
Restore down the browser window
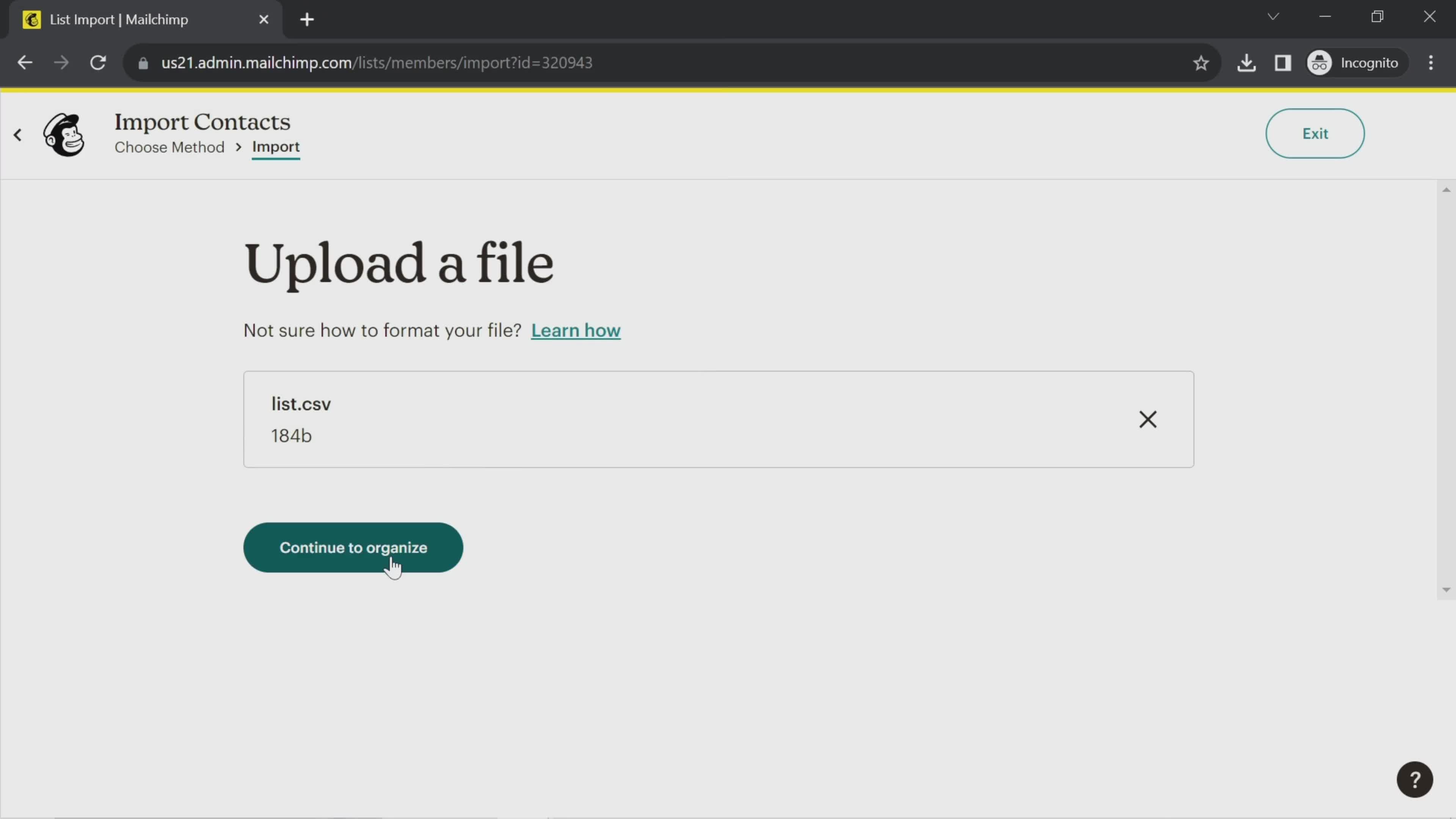click(x=1377, y=17)
